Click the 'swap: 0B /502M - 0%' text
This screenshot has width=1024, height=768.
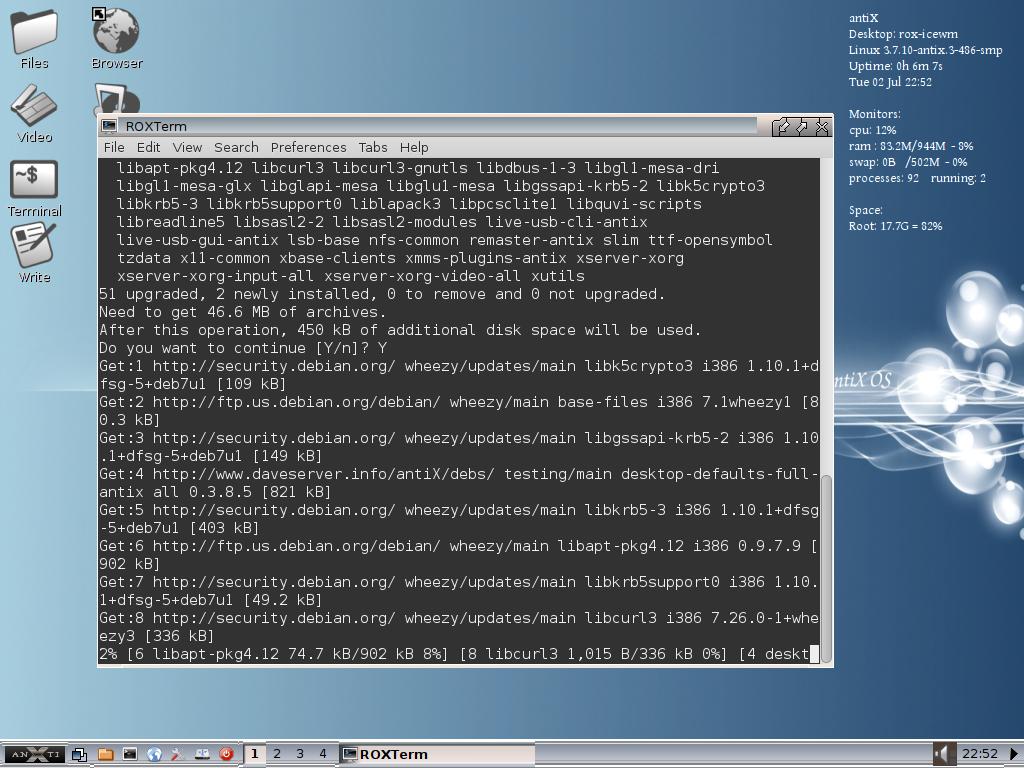click(x=908, y=162)
